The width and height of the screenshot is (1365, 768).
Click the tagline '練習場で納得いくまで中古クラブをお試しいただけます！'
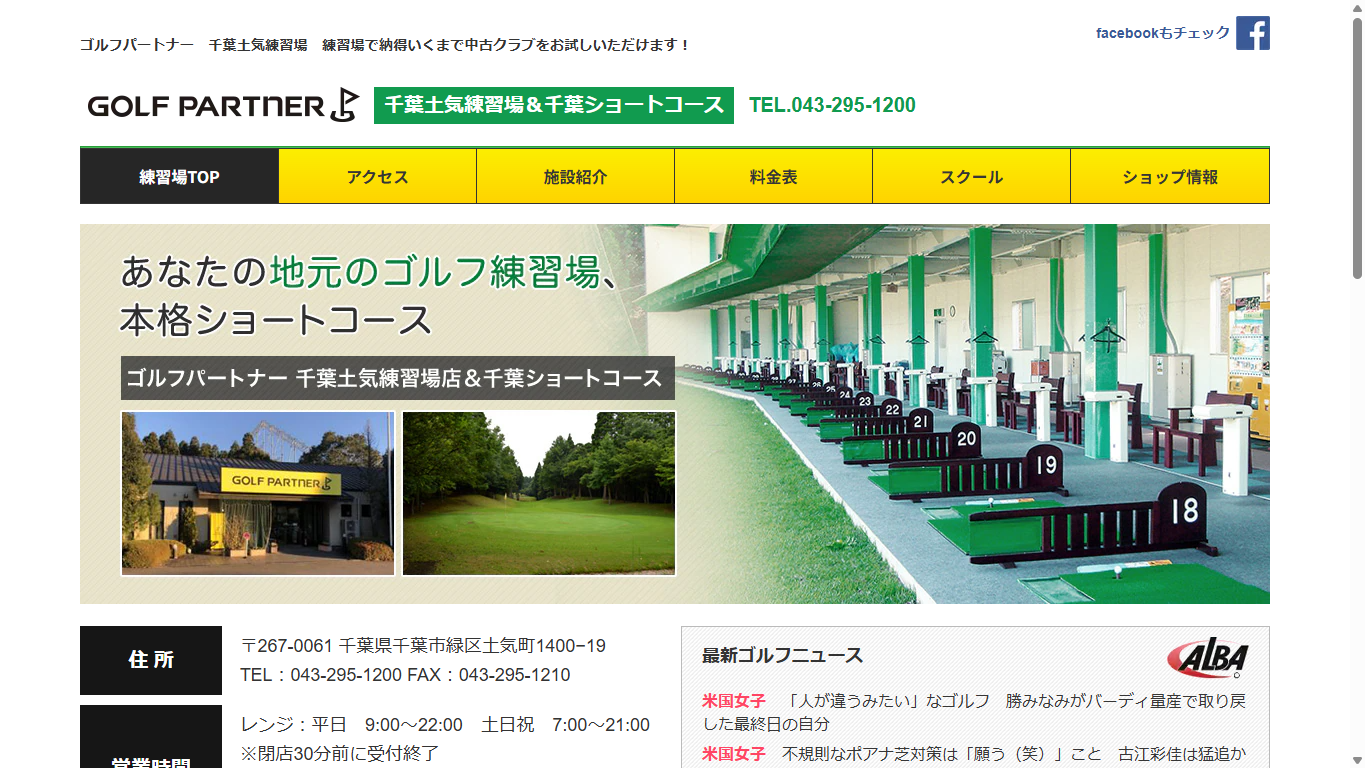tap(506, 45)
